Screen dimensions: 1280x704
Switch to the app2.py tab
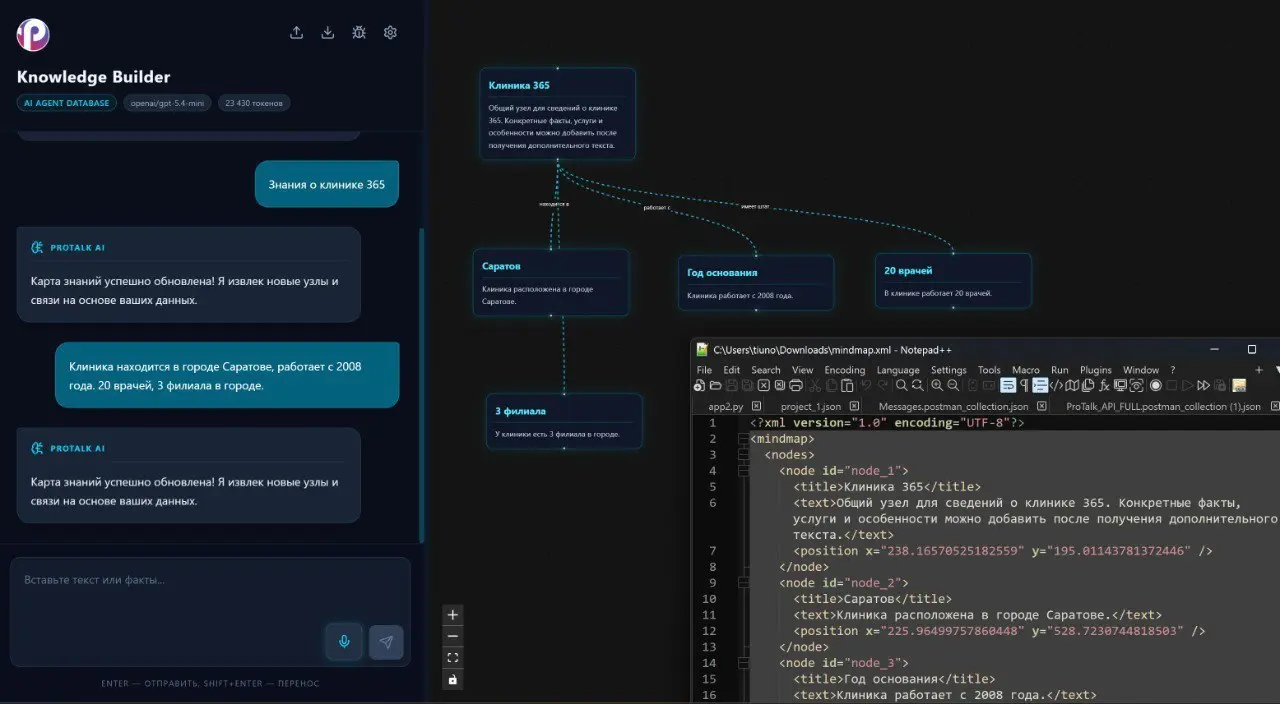[x=728, y=407]
